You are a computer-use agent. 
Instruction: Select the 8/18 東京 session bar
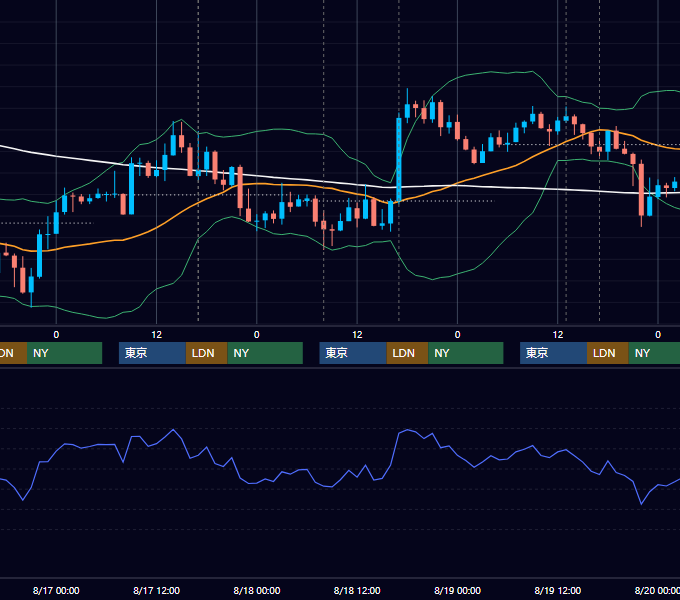pyautogui.click(x=353, y=353)
